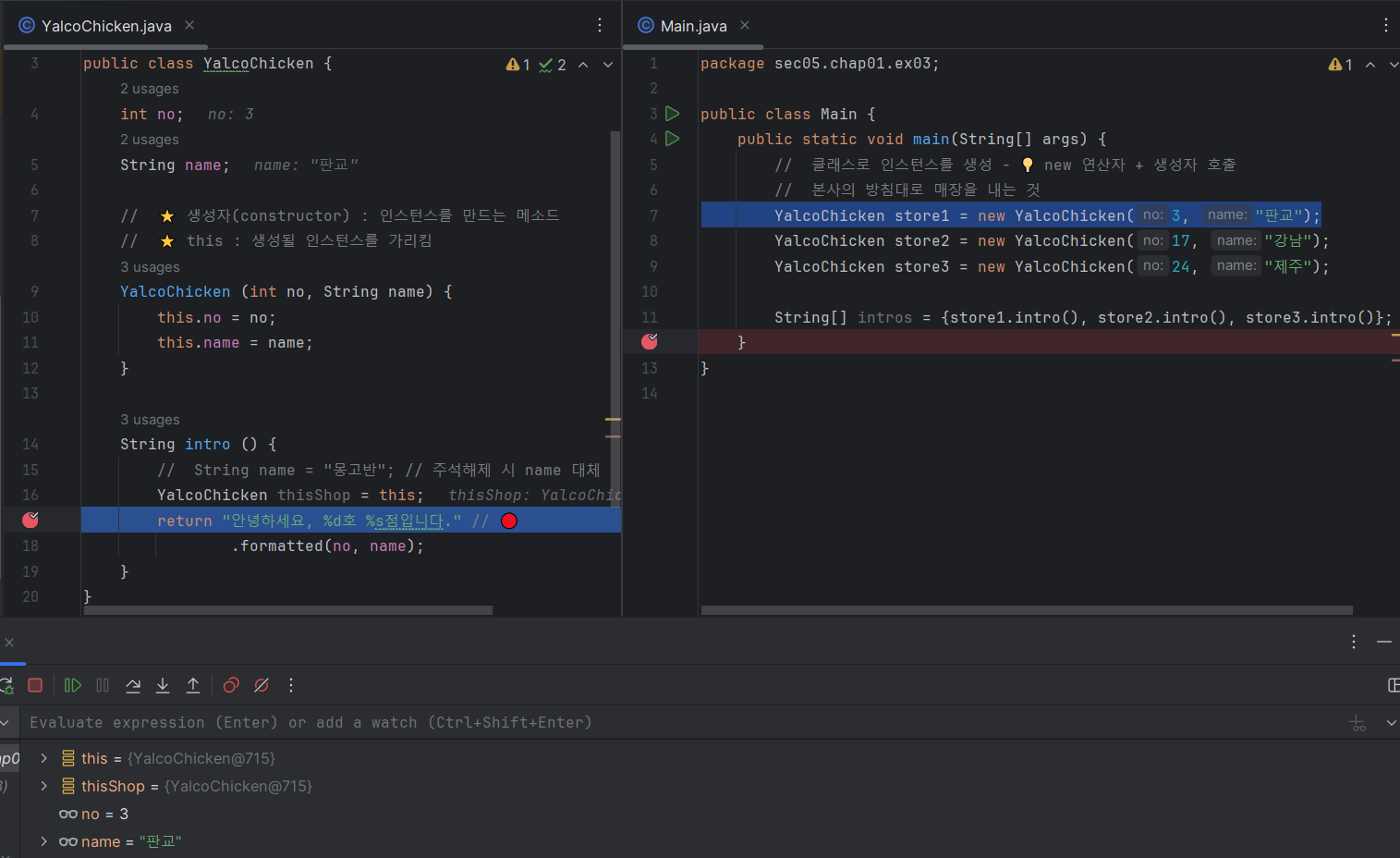
Task: Click the light bulb intention icon on line 5
Action: (1028, 165)
